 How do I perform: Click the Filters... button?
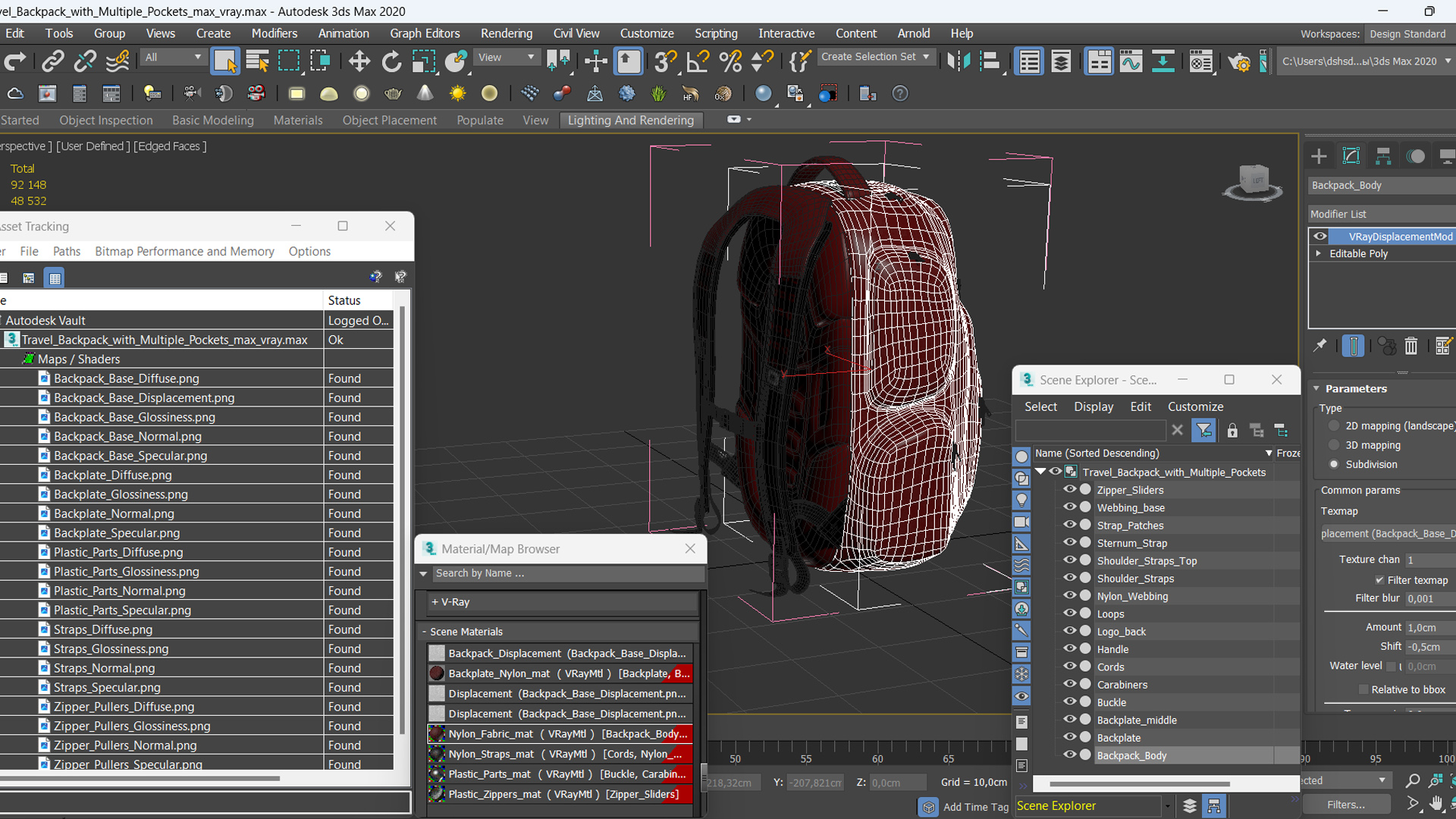[x=1345, y=805]
